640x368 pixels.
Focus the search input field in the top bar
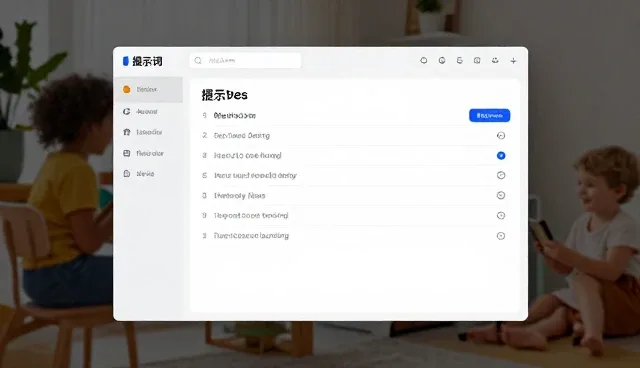(x=245, y=60)
